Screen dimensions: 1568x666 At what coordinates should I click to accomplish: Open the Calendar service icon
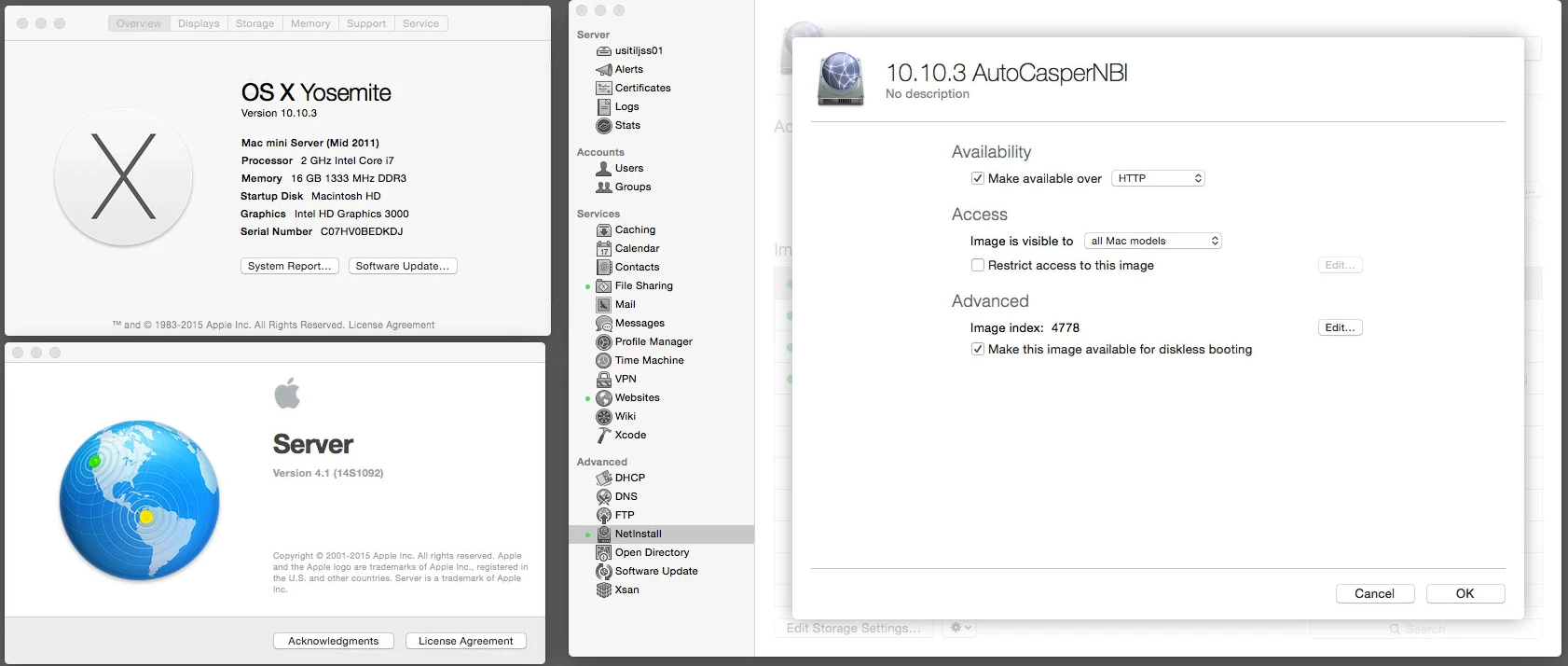pyautogui.click(x=604, y=248)
